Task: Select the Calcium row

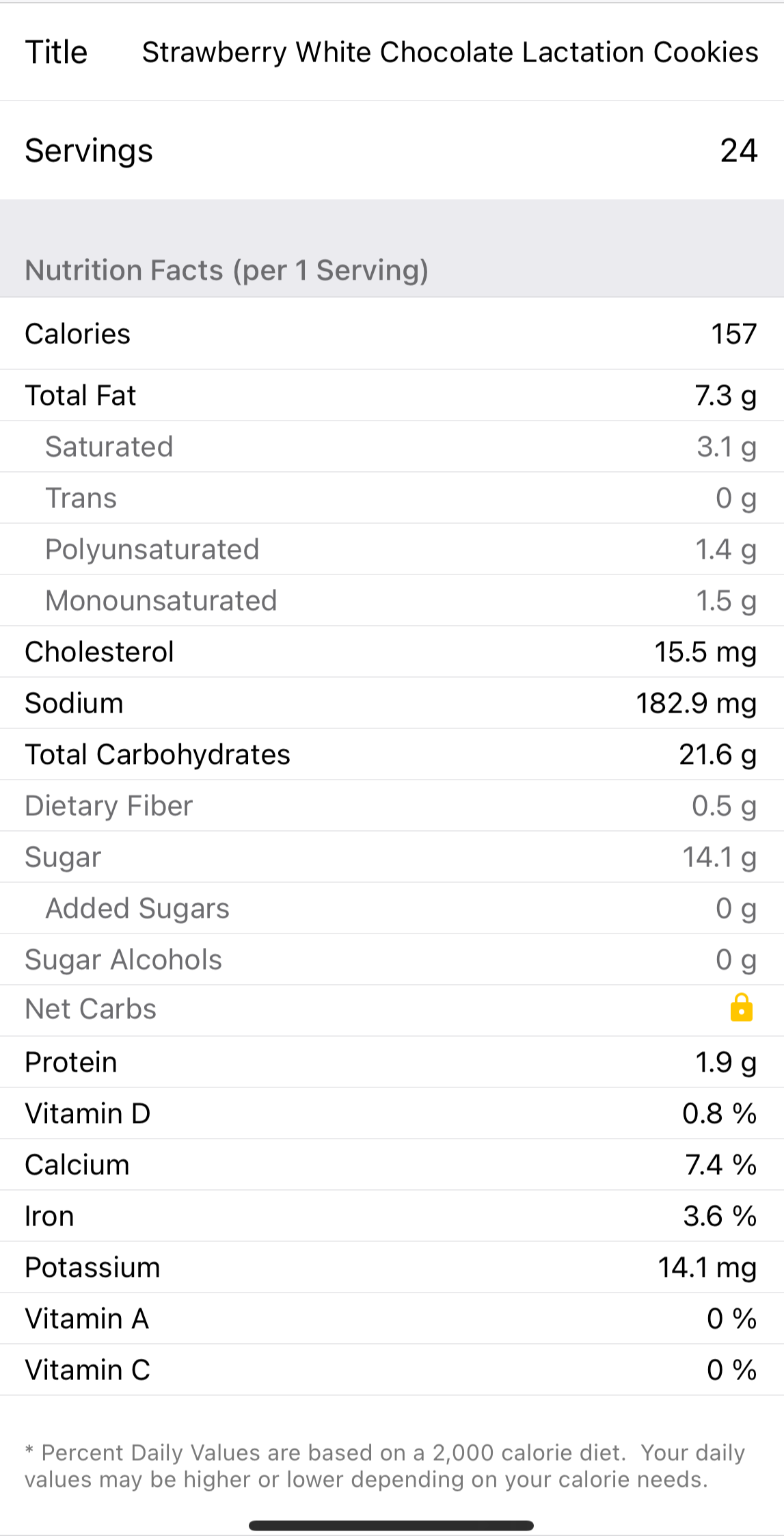Action: (392, 1165)
